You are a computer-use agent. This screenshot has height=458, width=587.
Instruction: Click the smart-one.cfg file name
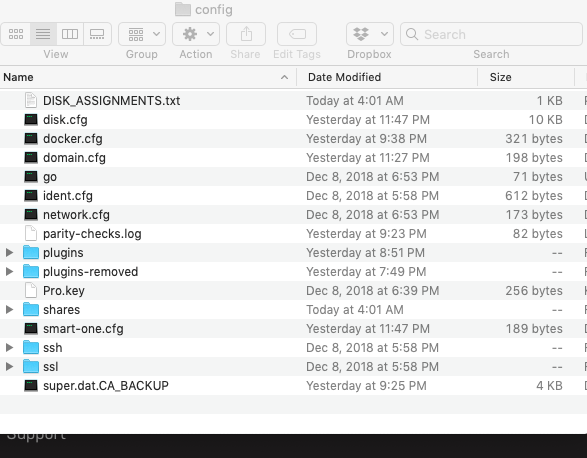83,329
